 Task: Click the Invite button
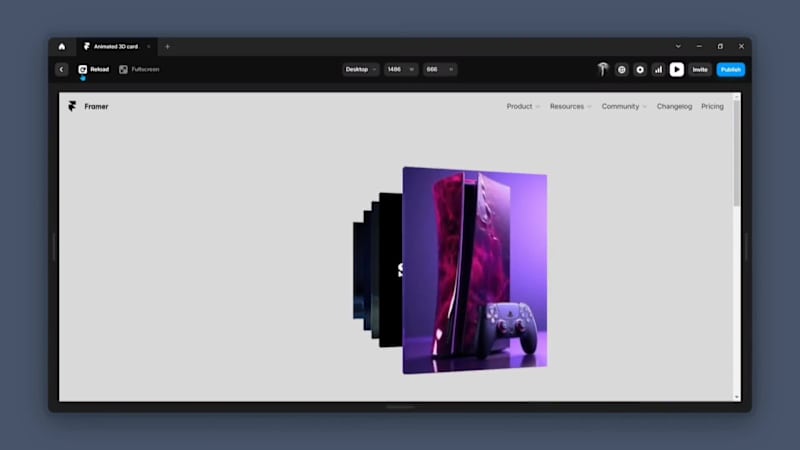pyautogui.click(x=700, y=69)
